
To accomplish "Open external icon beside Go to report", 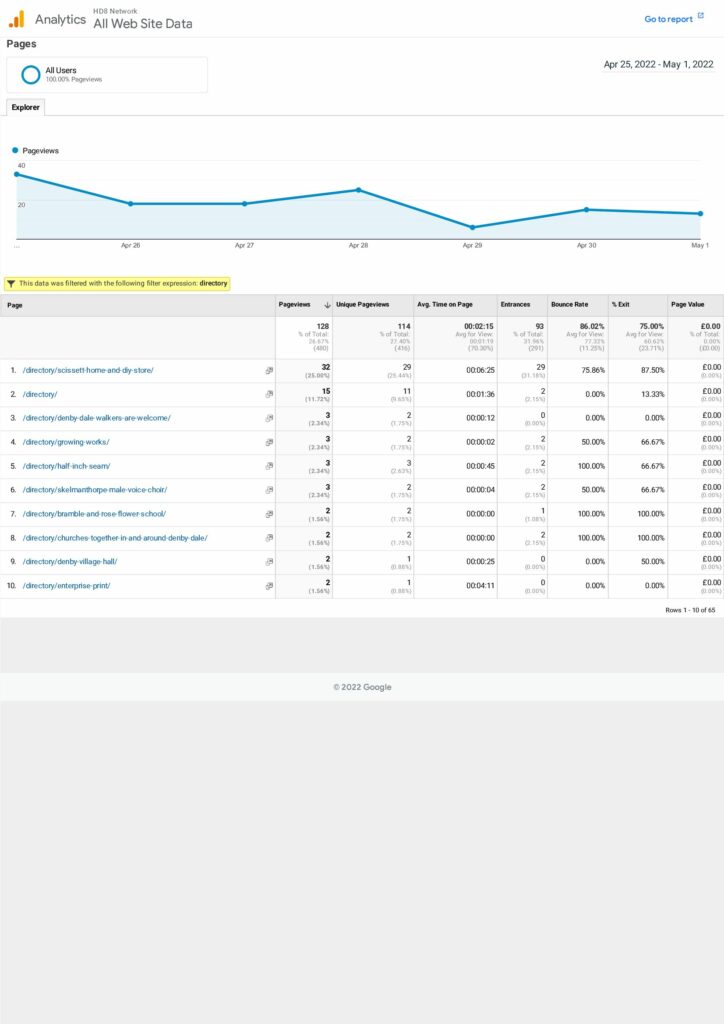I will tap(701, 17).
